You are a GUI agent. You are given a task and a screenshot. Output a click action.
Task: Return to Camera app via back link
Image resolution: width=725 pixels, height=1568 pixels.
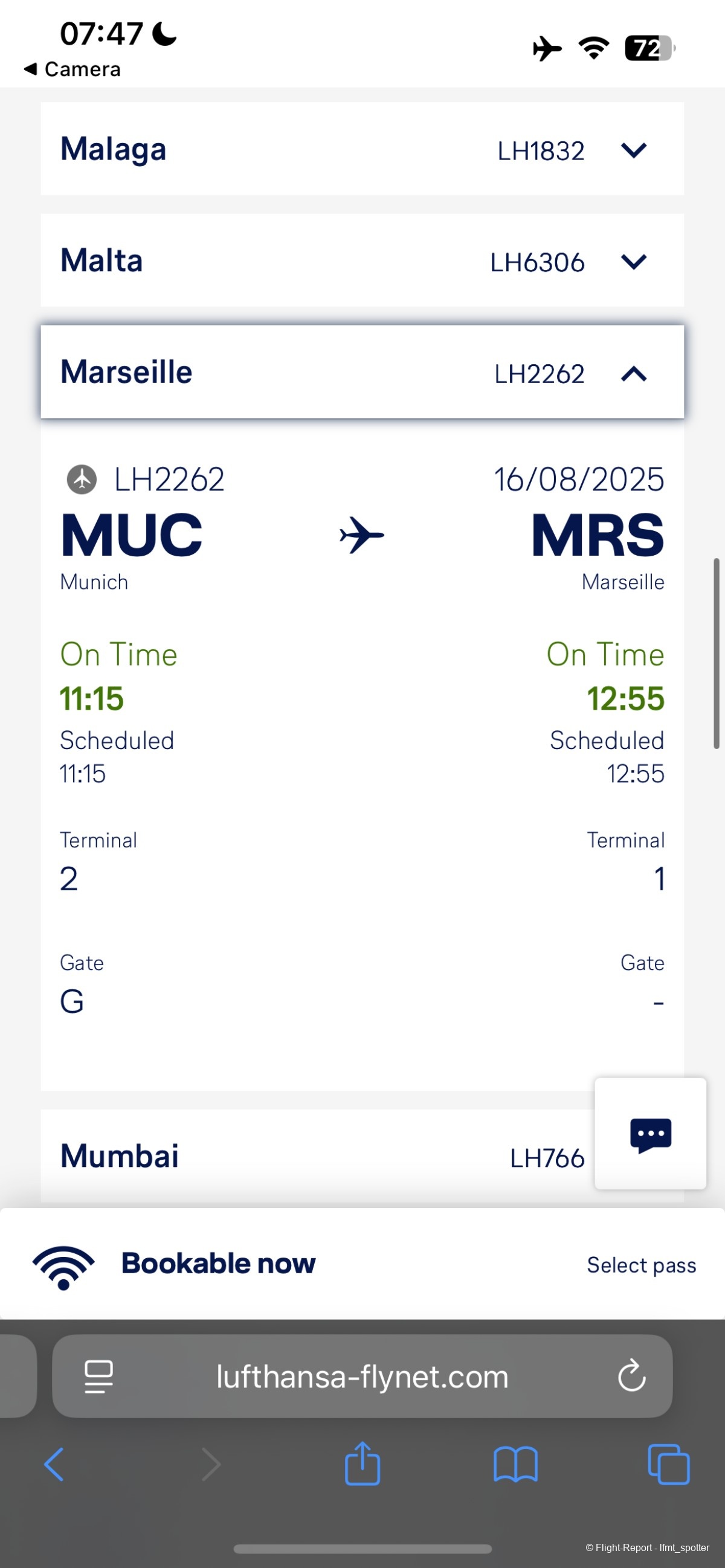[x=73, y=69]
